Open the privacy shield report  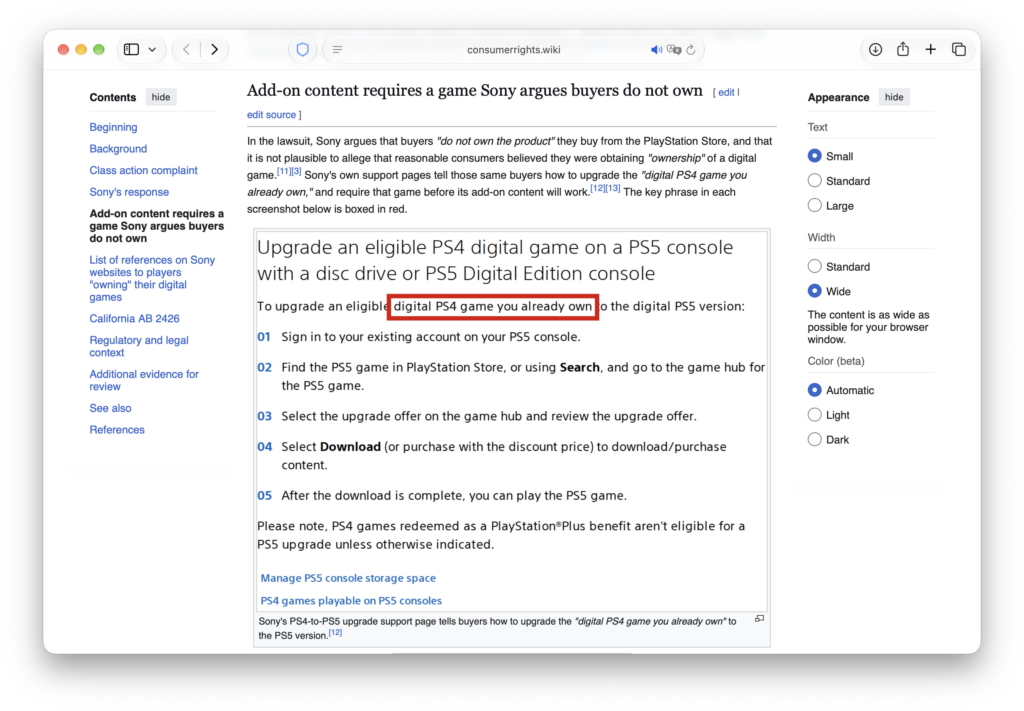click(302, 50)
